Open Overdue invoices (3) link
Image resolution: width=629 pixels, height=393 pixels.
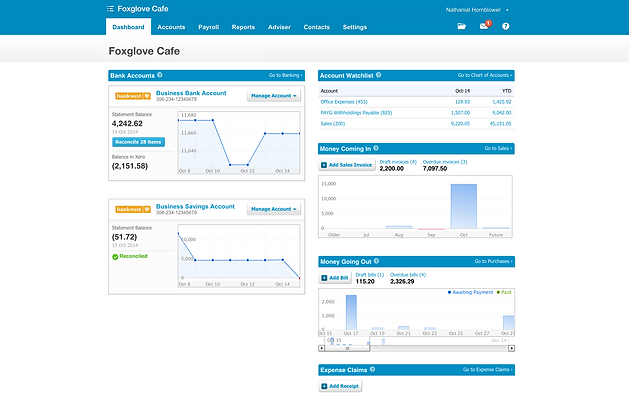445,162
